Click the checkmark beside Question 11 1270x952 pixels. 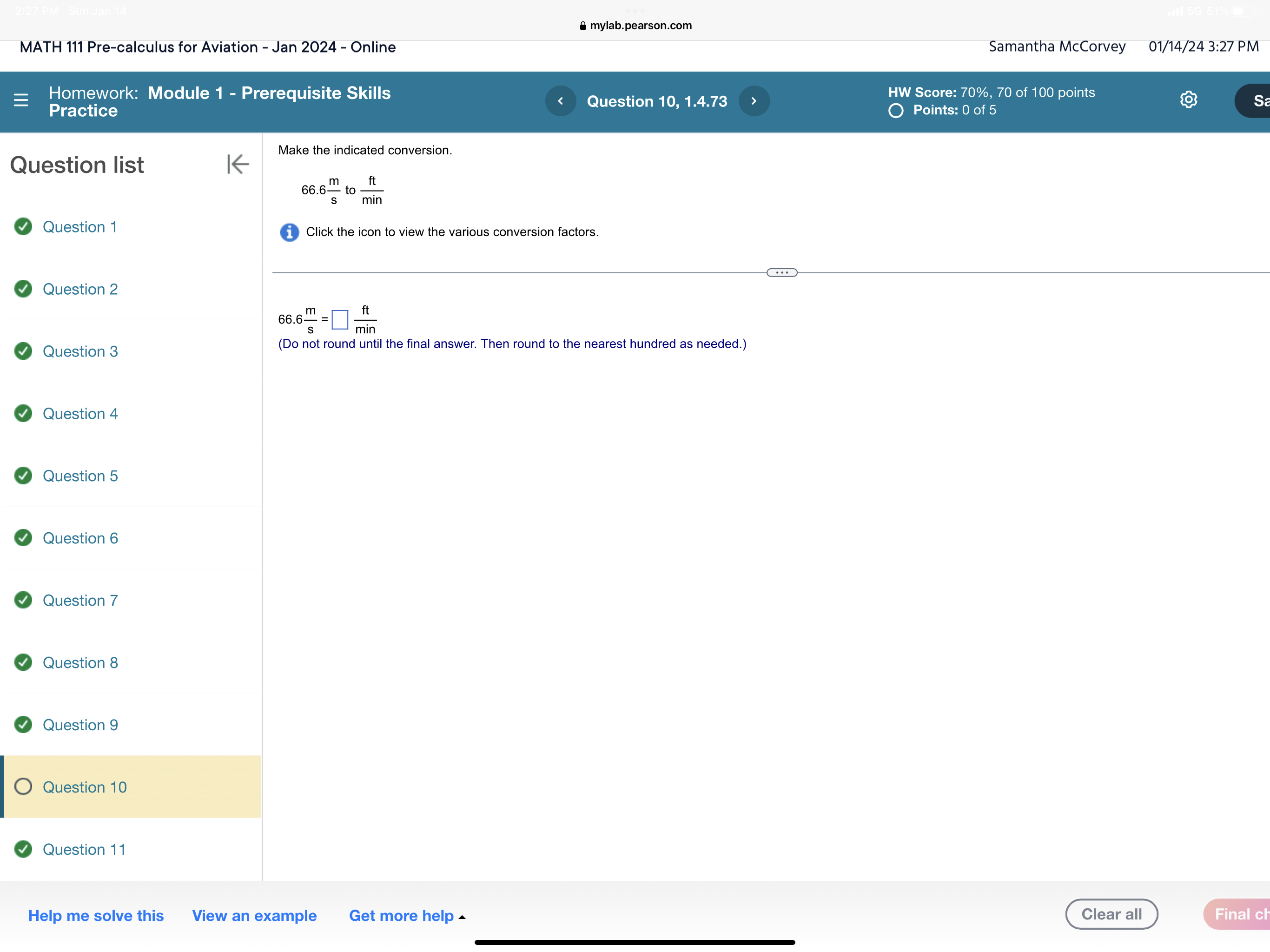[22, 849]
